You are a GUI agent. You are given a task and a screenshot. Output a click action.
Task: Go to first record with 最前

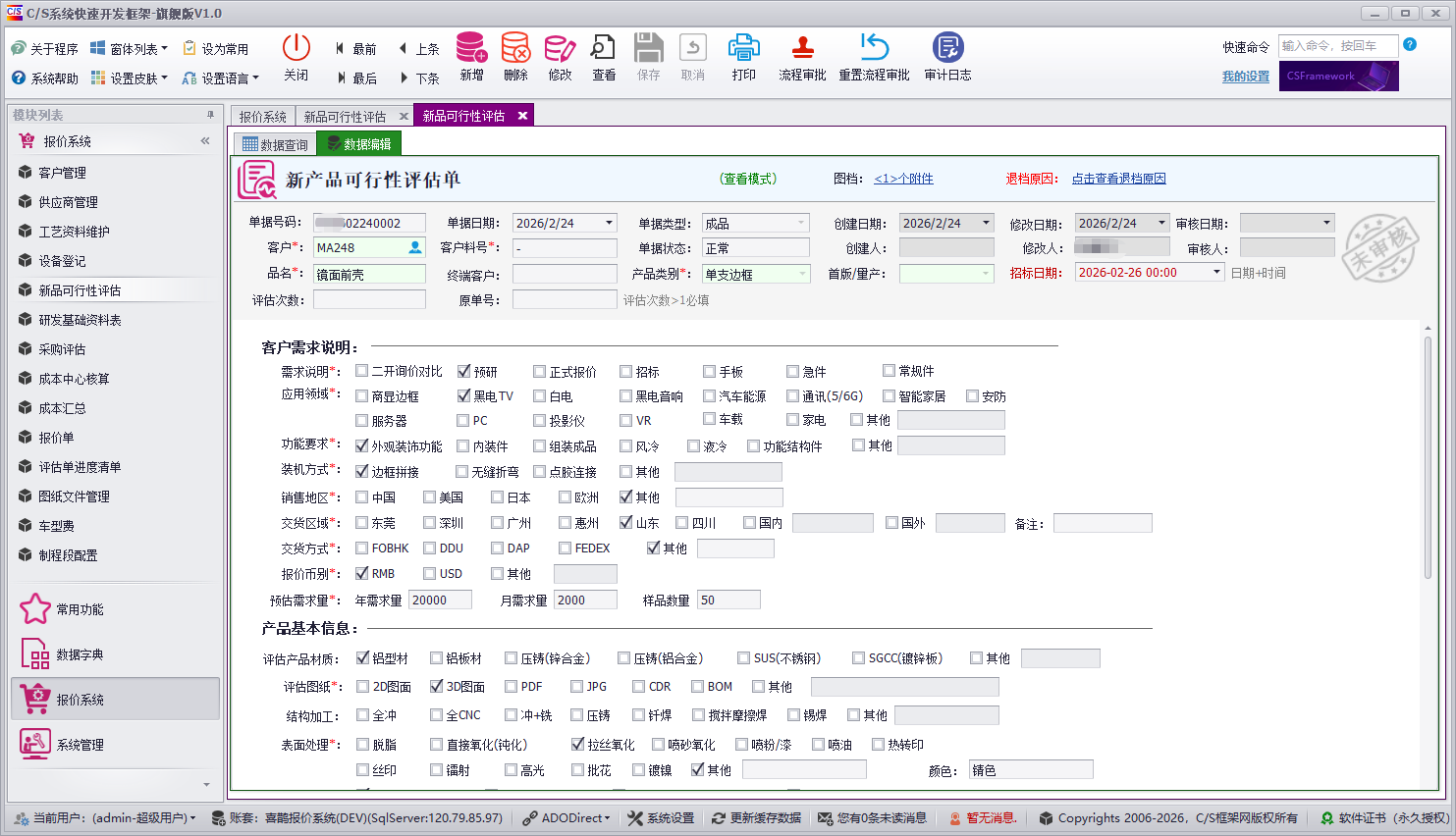pos(355,49)
